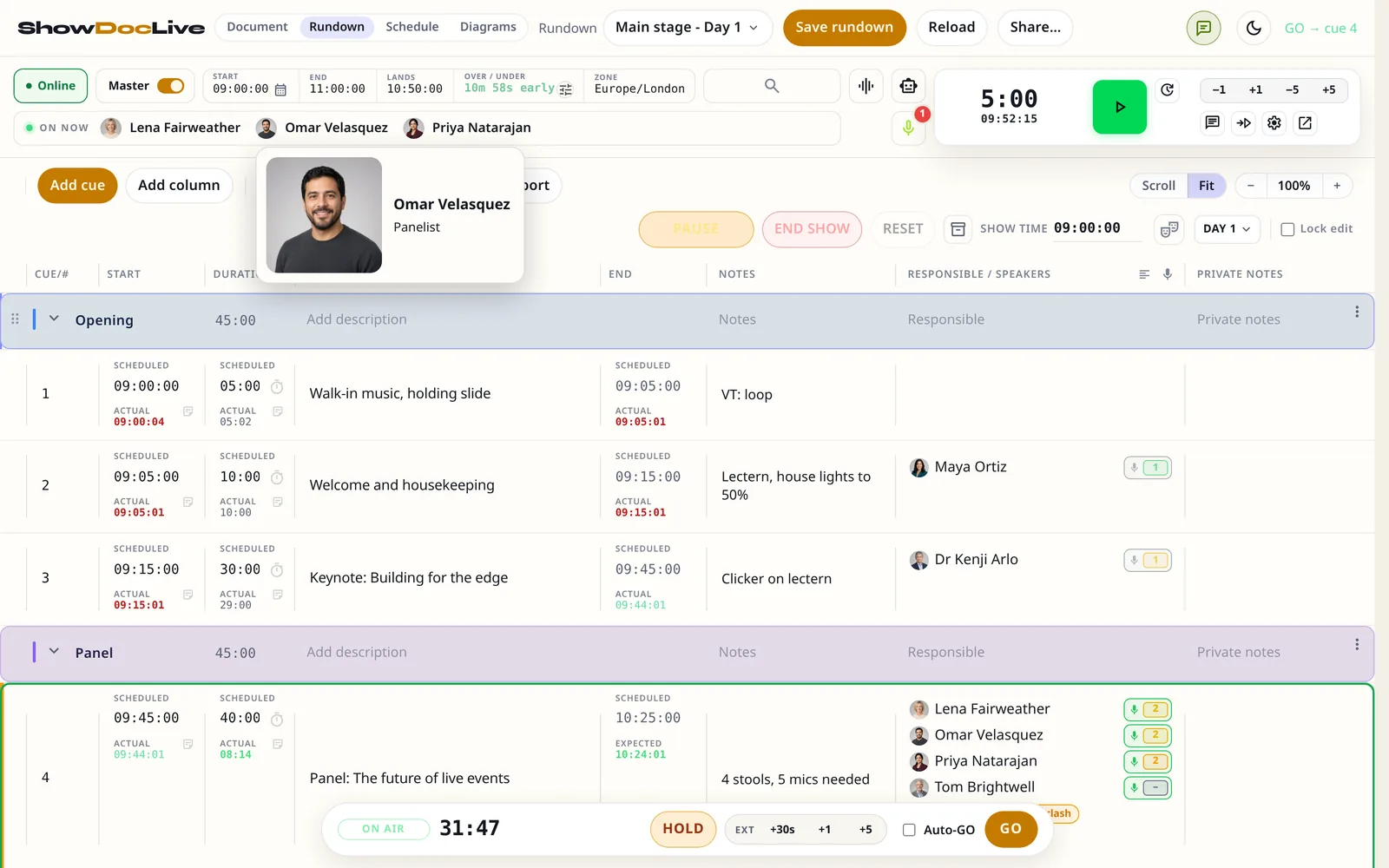Screen dimensions: 1389x868
Task: Open speakers column text-alignment options icon
Action: (x=1144, y=274)
